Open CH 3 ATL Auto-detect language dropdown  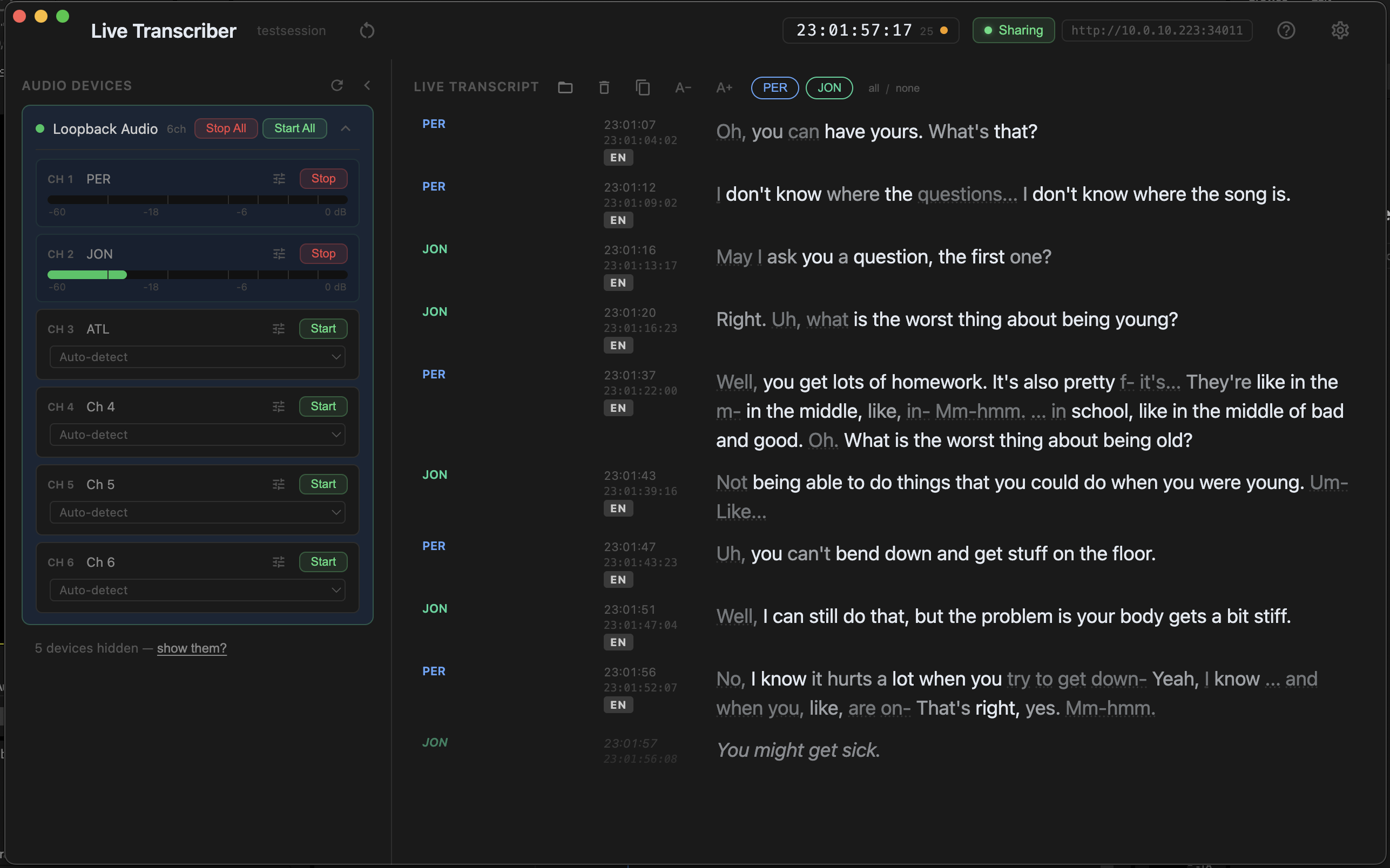tap(198, 357)
